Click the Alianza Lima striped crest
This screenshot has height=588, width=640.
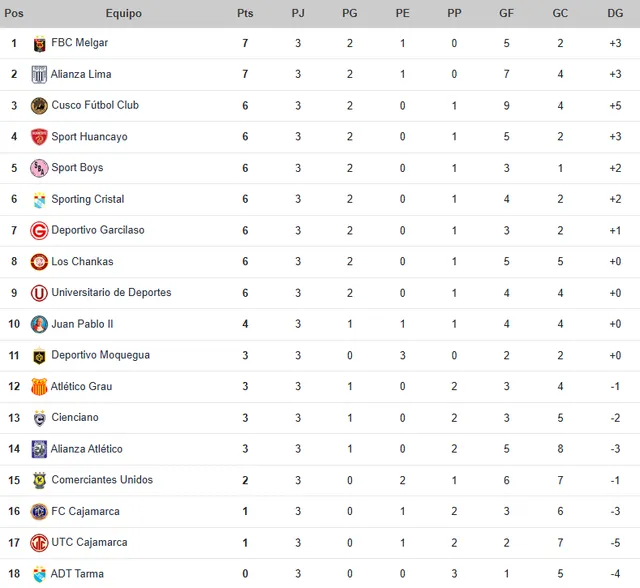point(39,75)
